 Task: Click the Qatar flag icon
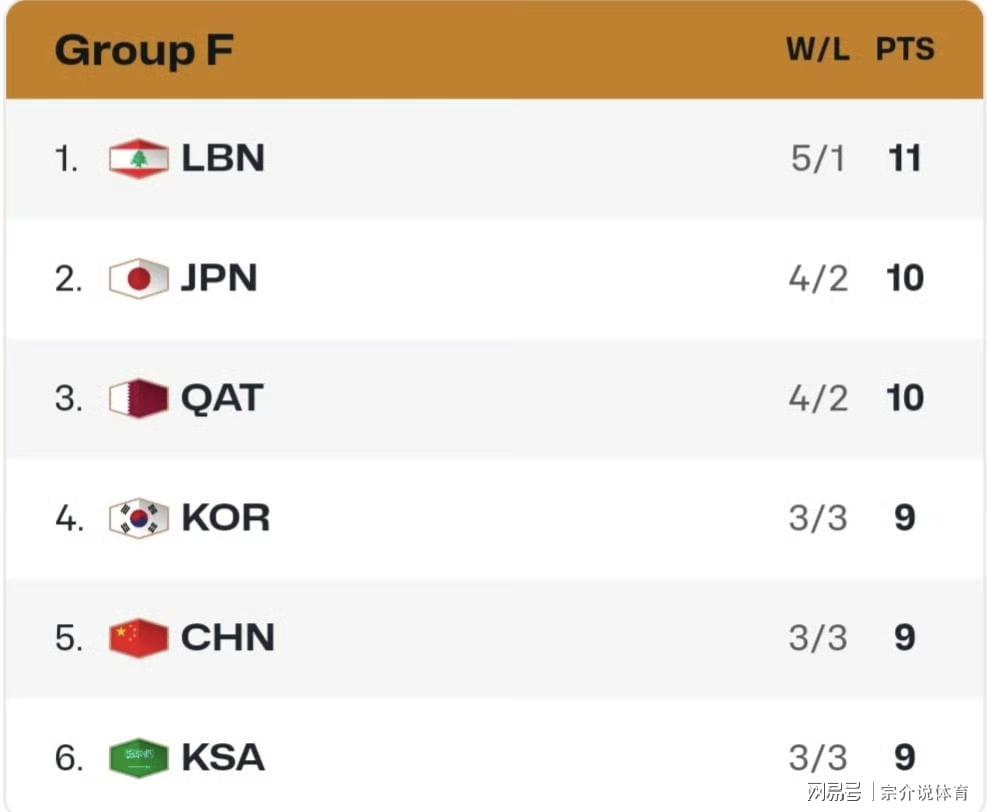[x=139, y=398]
